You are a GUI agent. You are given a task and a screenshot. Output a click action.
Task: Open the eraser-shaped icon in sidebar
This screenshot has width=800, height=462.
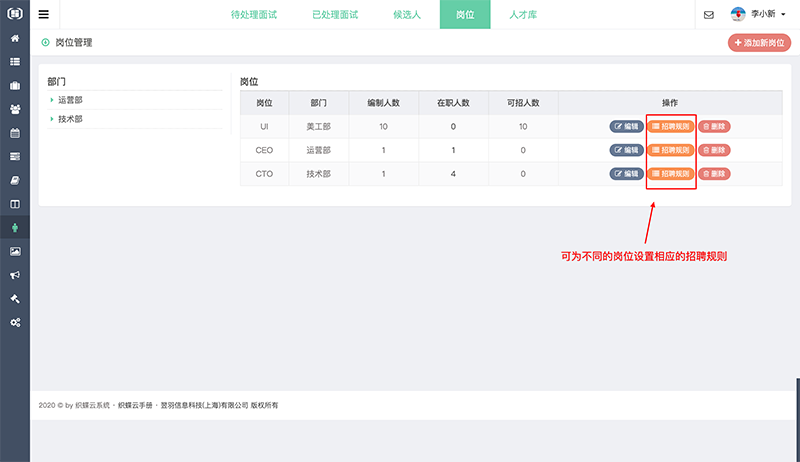15,181
